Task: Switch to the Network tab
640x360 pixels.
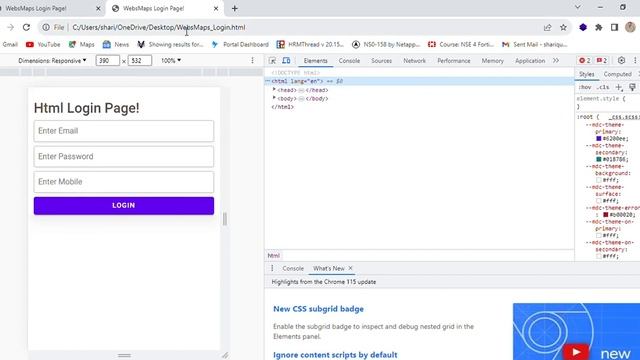Action: tap(414, 60)
